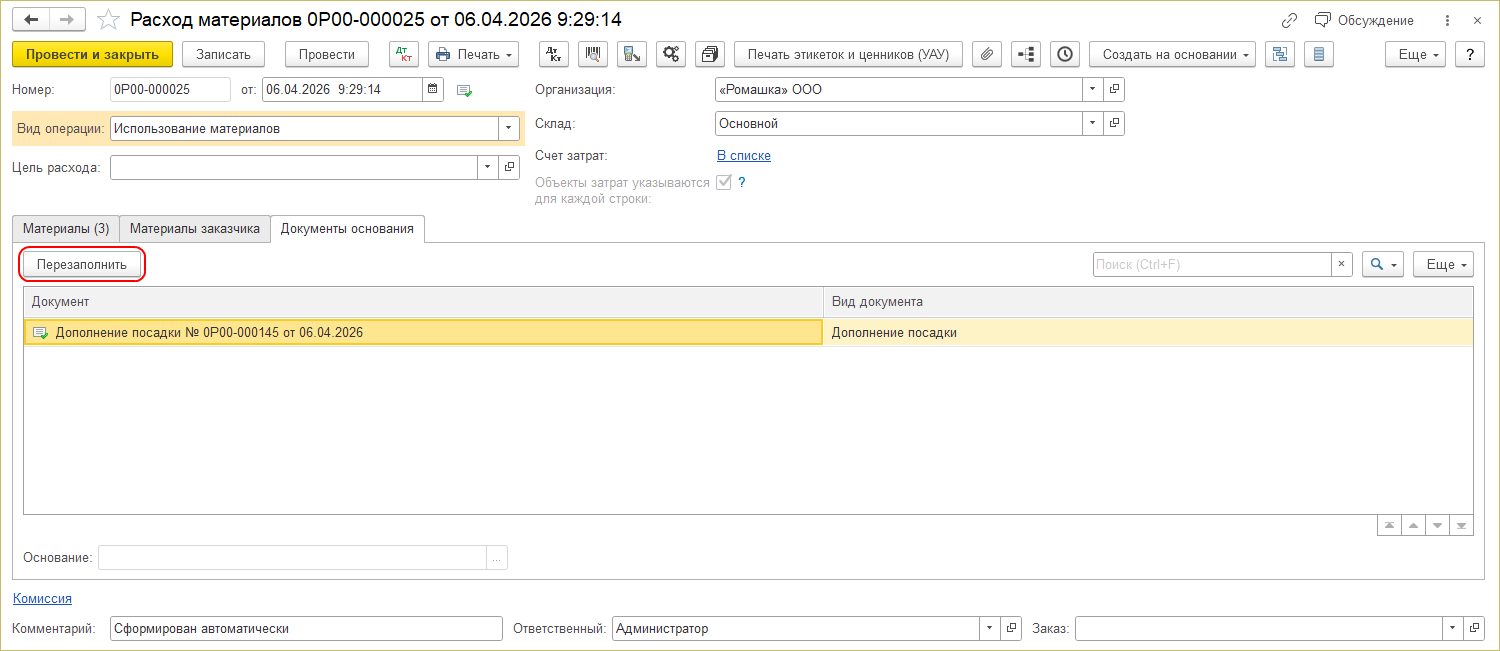Click Провести и закрыть button
This screenshot has width=1500, height=651.
[93, 54]
